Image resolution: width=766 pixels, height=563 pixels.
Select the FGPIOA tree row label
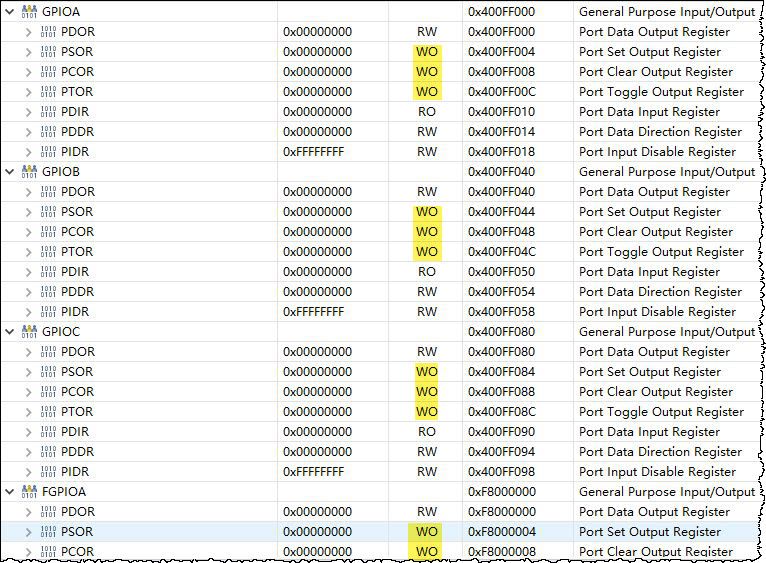[x=64, y=492]
